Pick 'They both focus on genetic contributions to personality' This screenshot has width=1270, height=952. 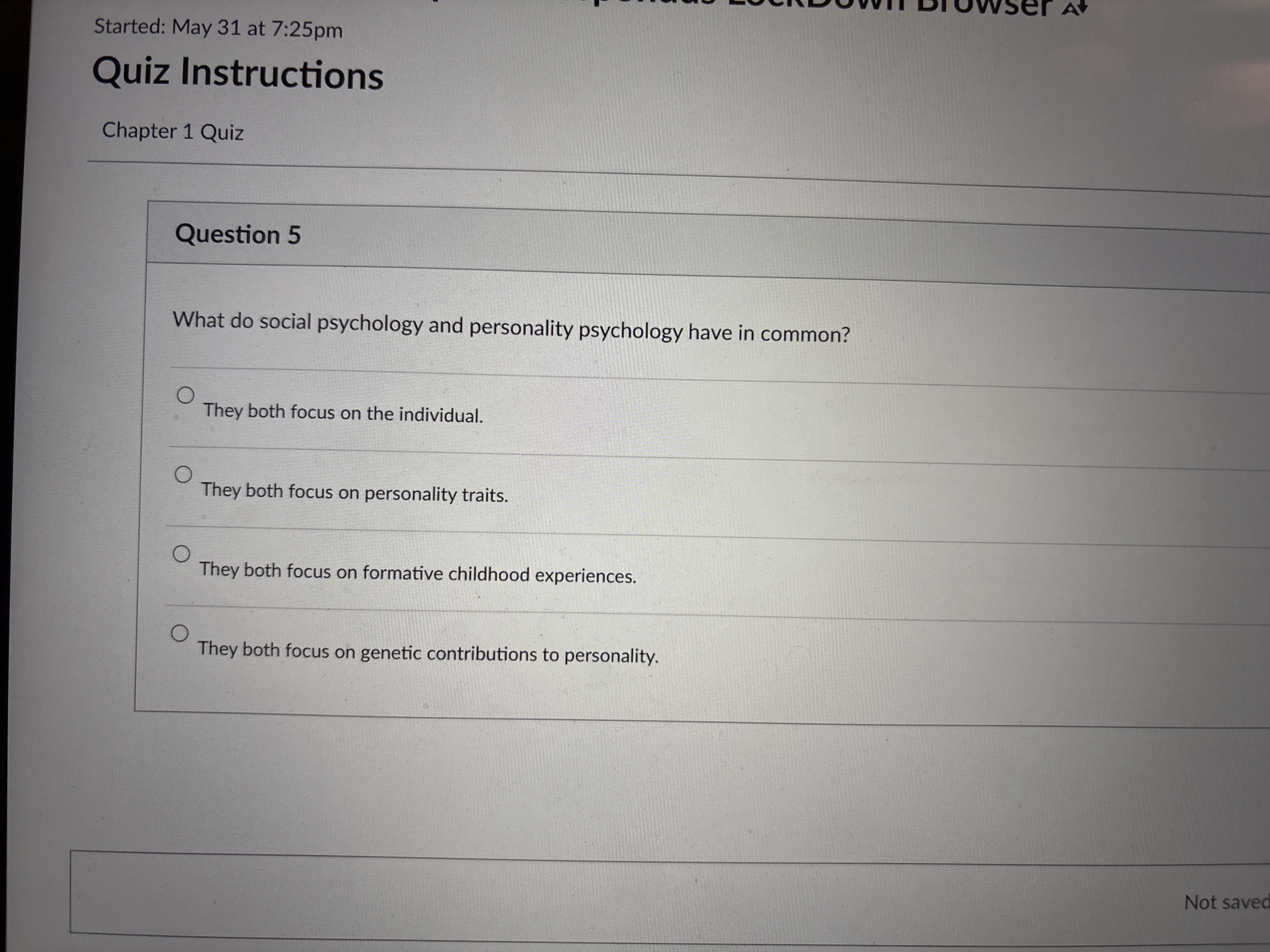coord(180,633)
